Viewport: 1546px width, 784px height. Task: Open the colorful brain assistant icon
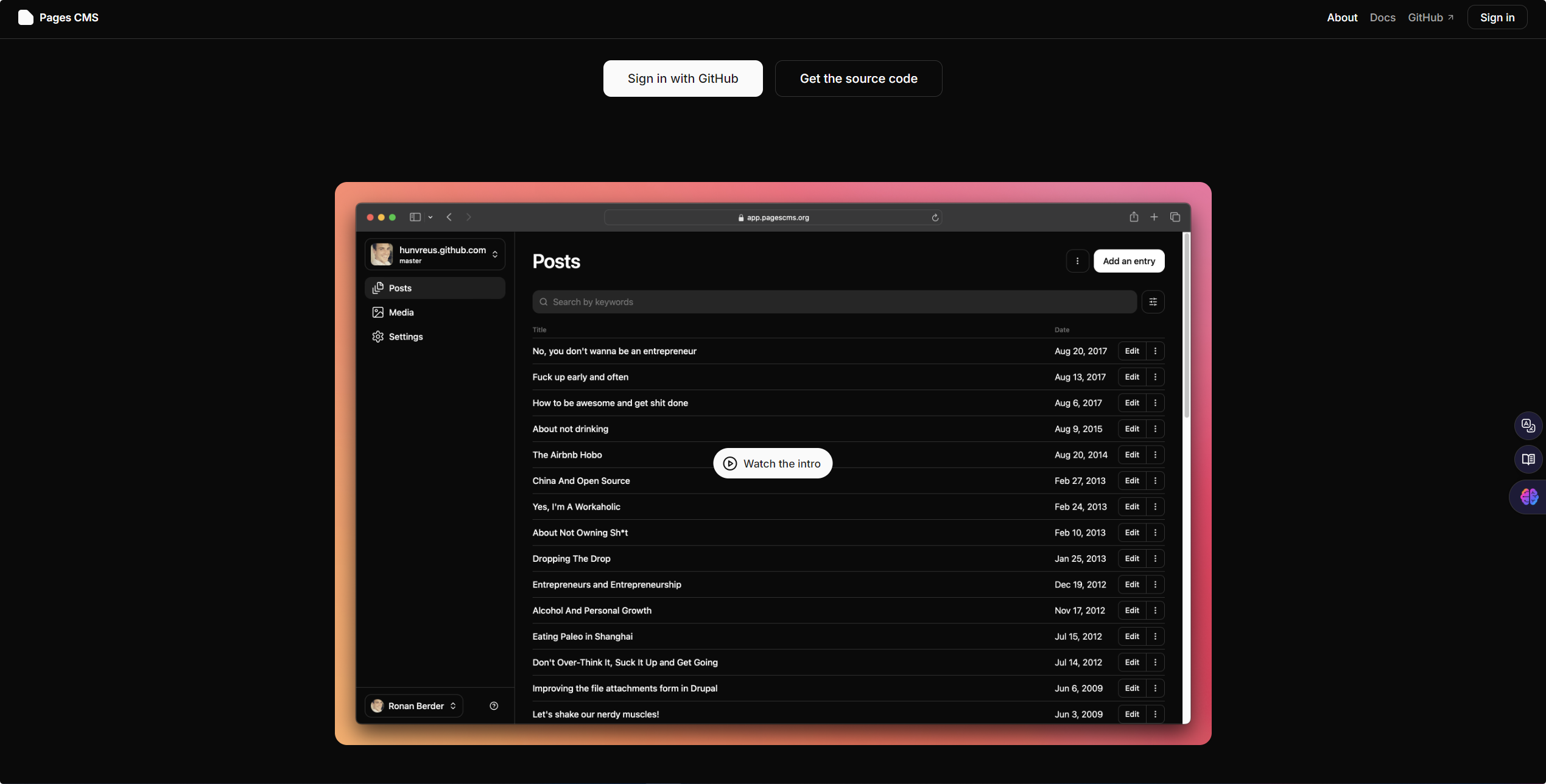[1529, 497]
